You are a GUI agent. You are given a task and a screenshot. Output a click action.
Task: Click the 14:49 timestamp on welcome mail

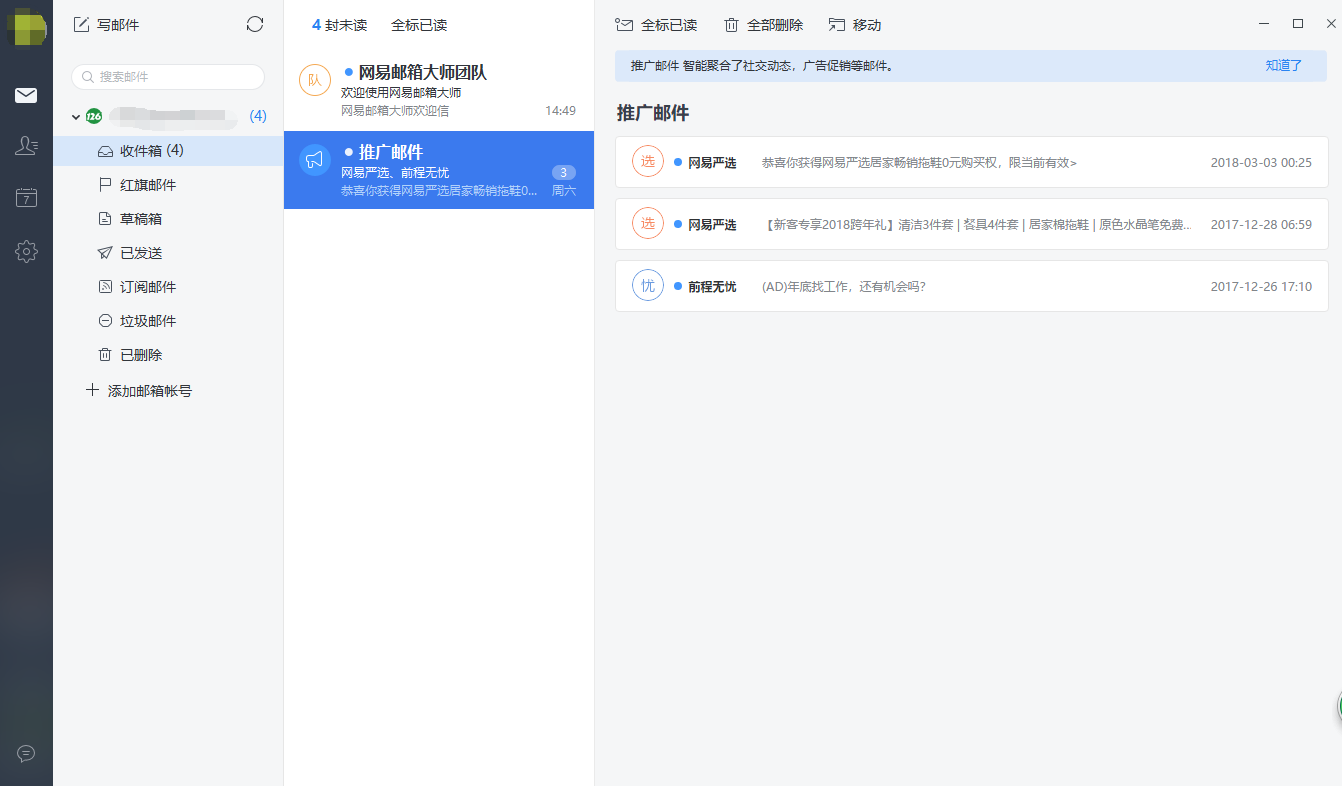click(560, 111)
